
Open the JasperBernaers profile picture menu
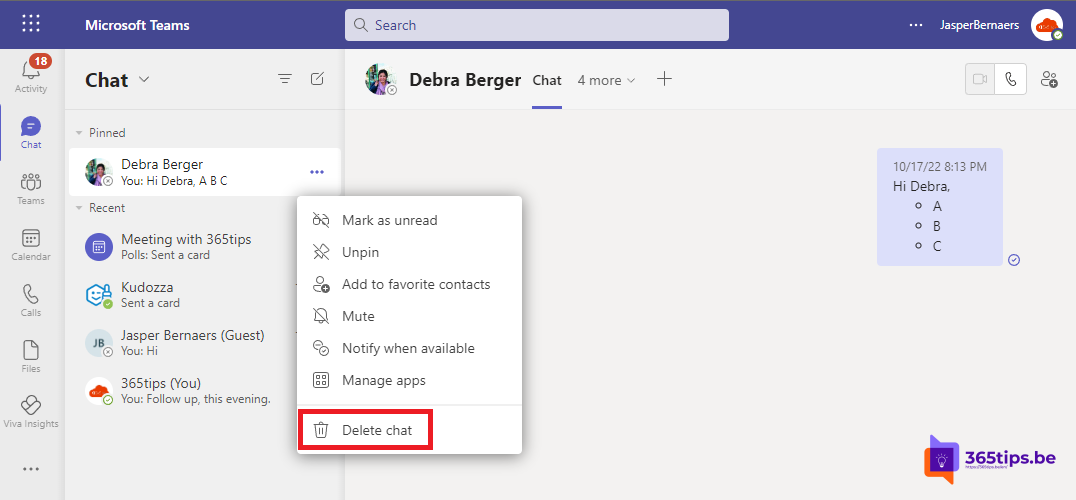coord(1046,25)
